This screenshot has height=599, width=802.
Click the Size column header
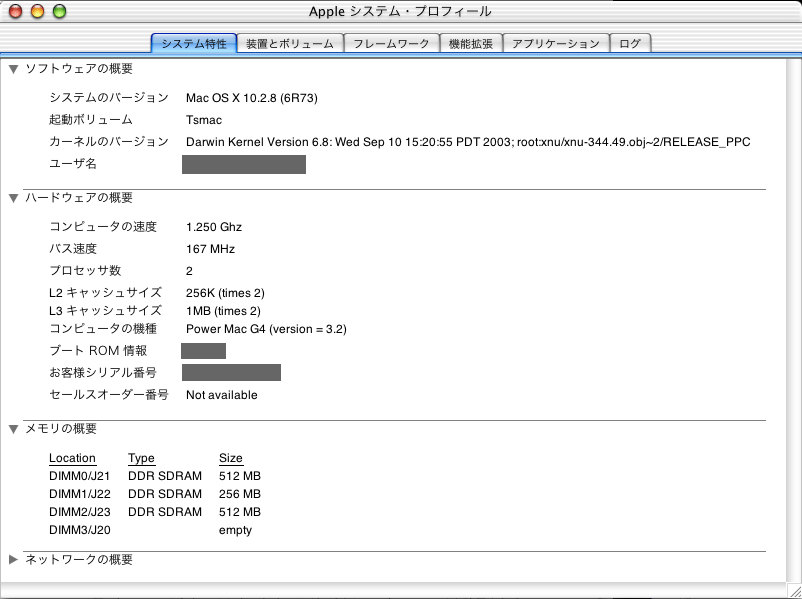tap(231, 458)
